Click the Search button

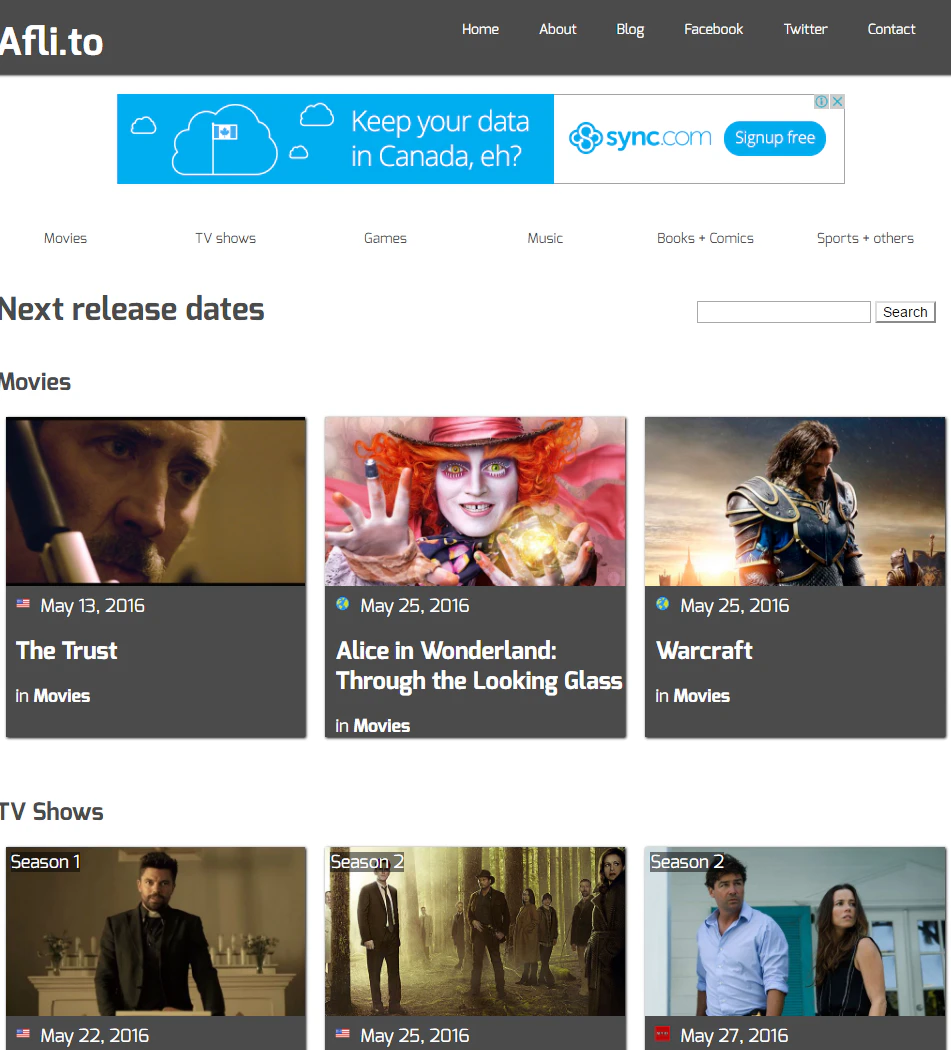tap(905, 312)
